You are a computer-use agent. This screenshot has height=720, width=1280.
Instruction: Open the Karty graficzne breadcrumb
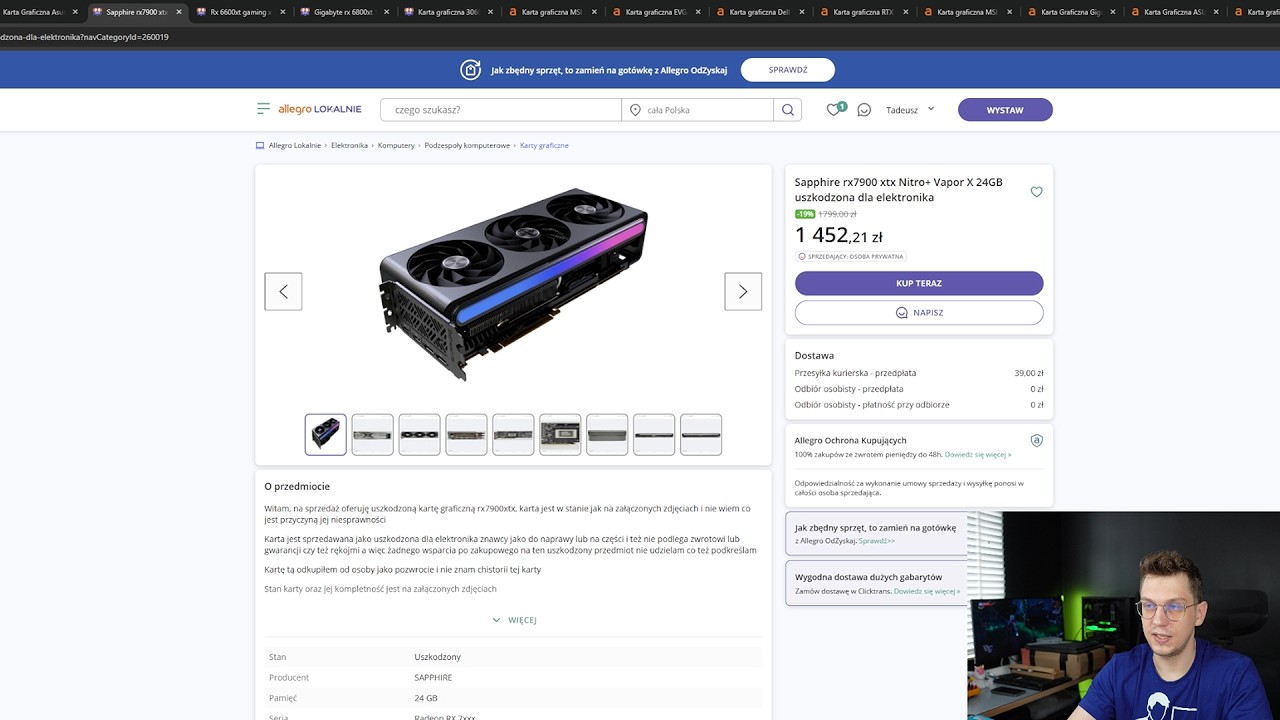tap(544, 145)
